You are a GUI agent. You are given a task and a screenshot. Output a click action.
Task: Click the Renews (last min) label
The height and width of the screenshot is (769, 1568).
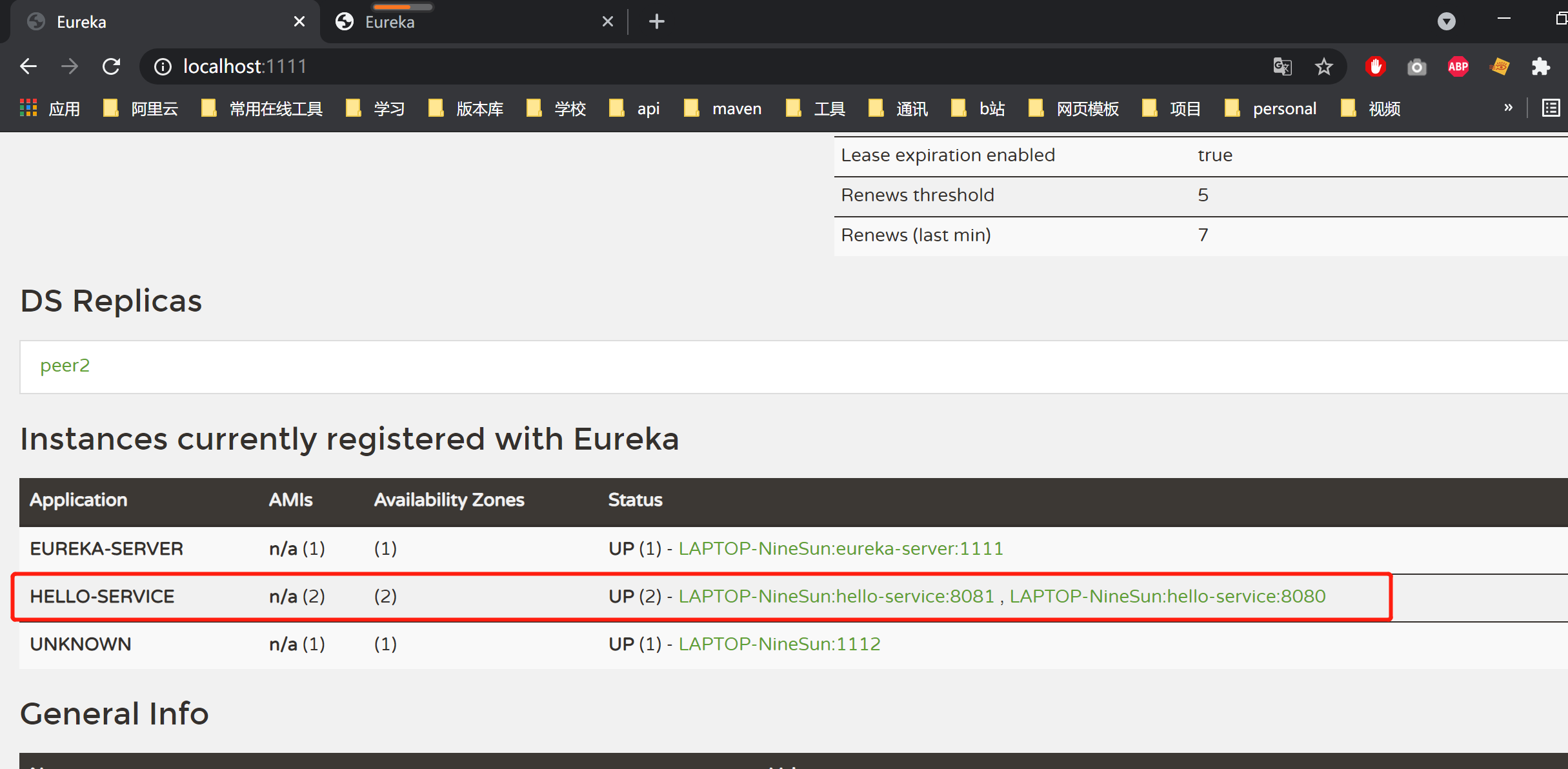[916, 235]
